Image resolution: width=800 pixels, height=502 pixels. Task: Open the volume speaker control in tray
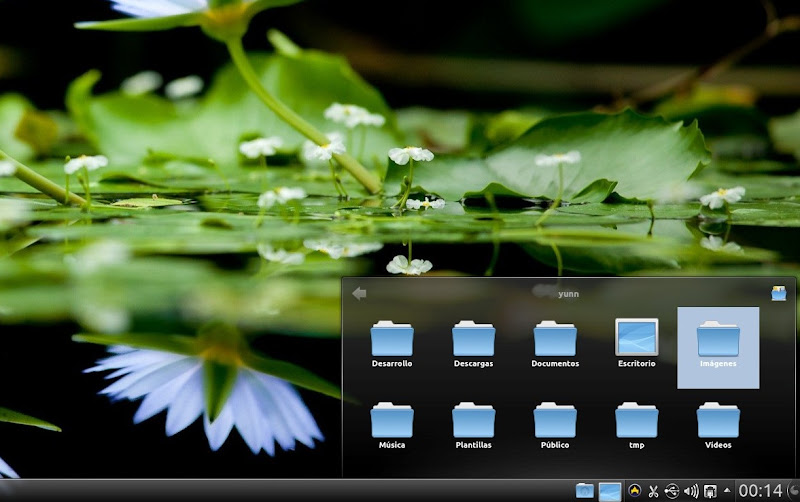coord(691,491)
